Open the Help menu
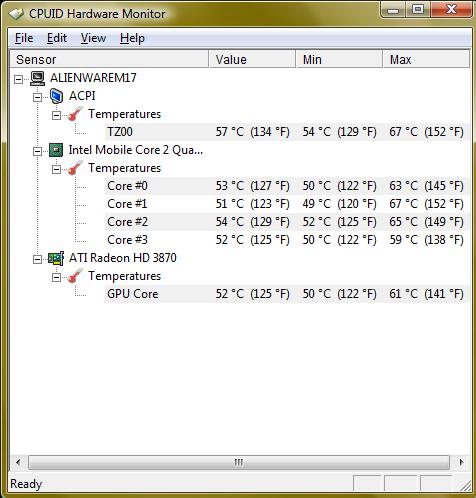The height and width of the screenshot is (498, 476). click(x=132, y=38)
